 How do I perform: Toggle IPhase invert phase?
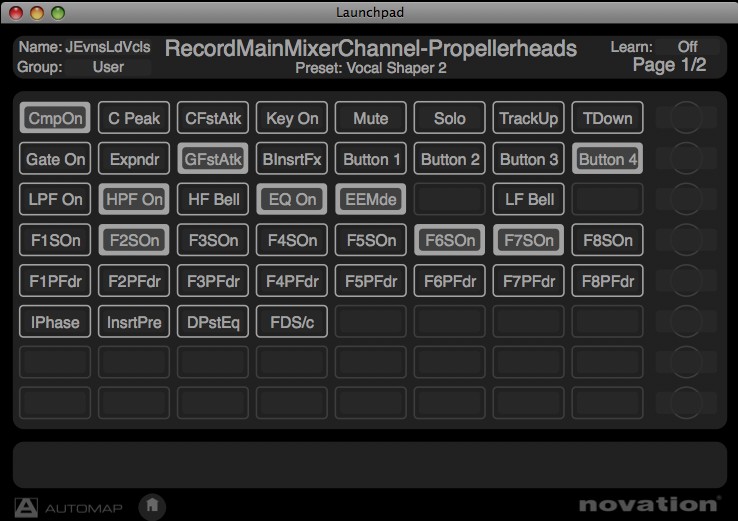(x=55, y=322)
